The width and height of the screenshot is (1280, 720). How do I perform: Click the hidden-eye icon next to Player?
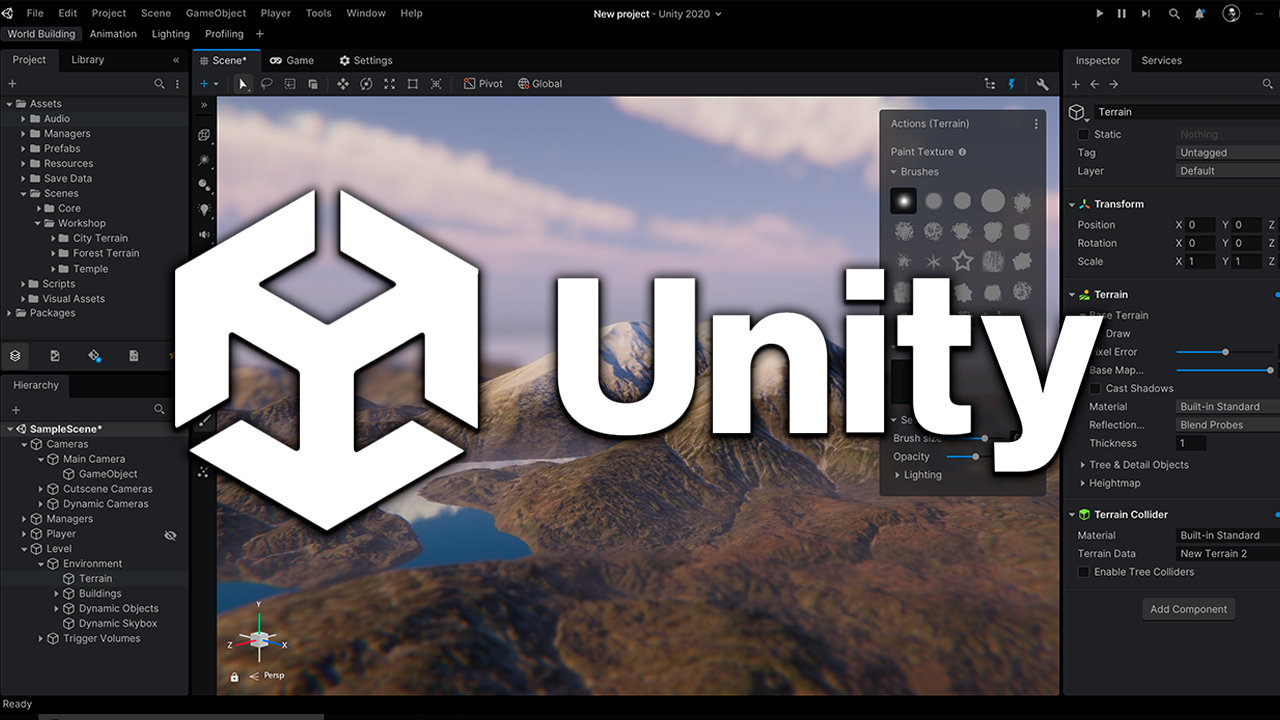[170, 535]
